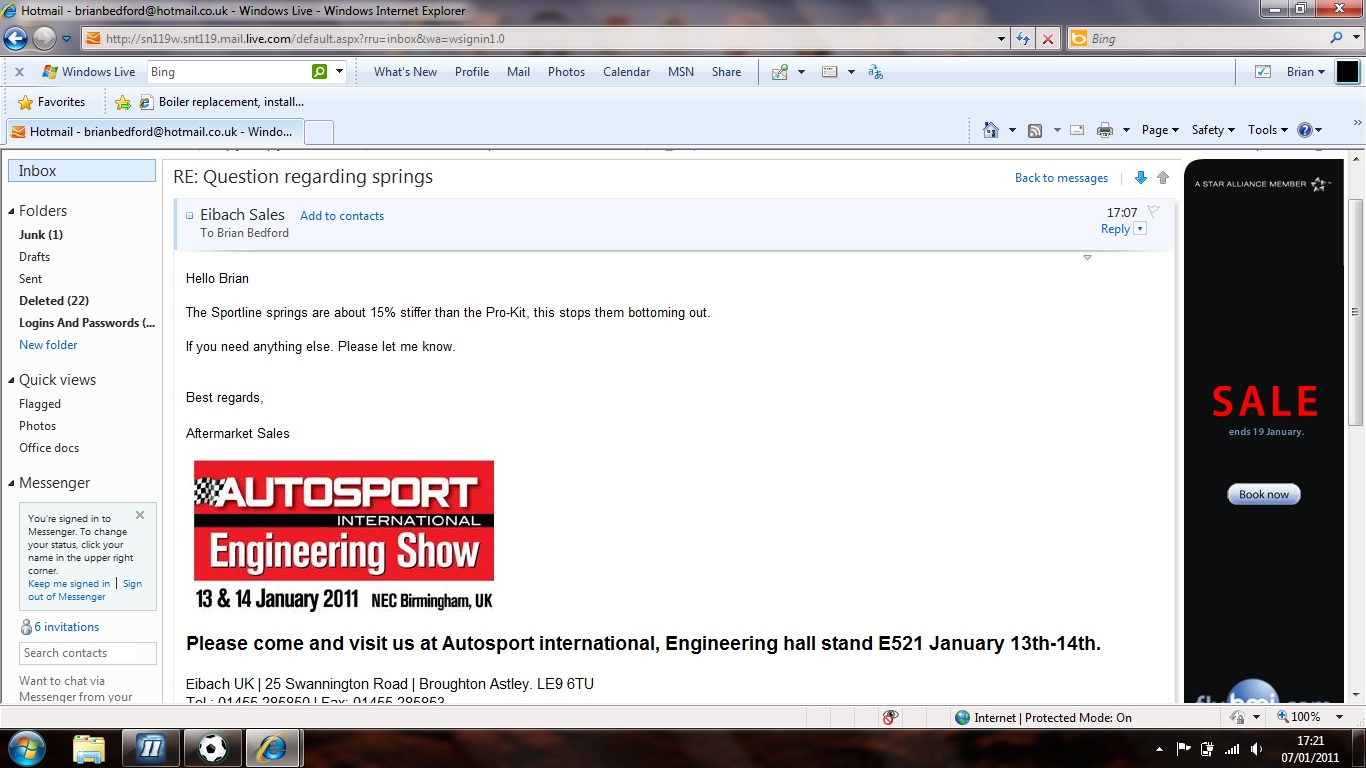Click the Autosport Engineering Show banner image
The width and height of the screenshot is (1366, 768).
[344, 536]
